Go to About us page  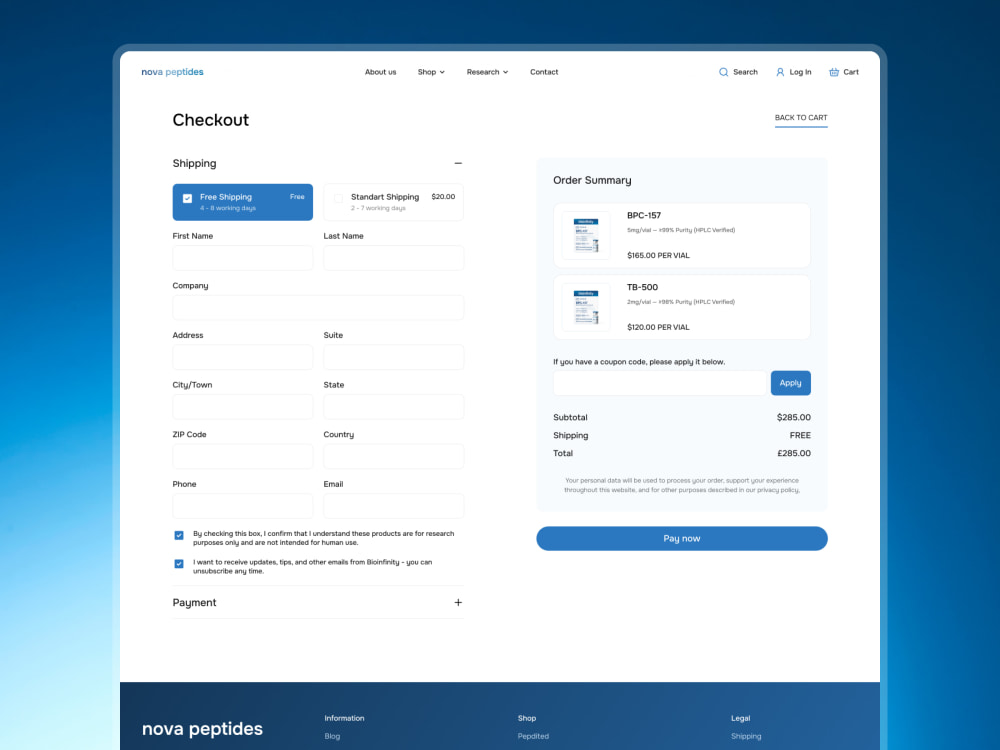point(380,72)
